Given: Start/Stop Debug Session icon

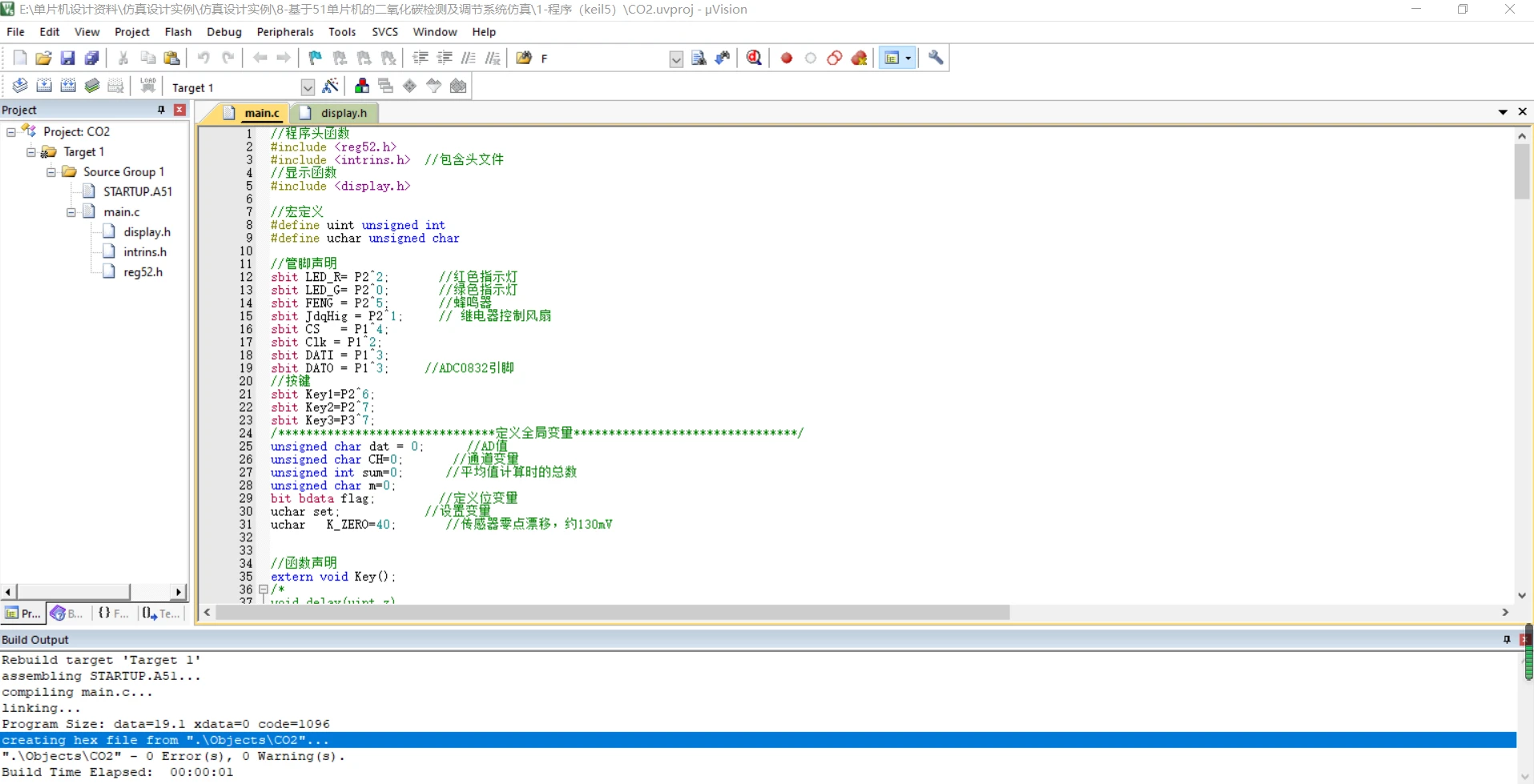Looking at the screenshot, I should tap(754, 58).
